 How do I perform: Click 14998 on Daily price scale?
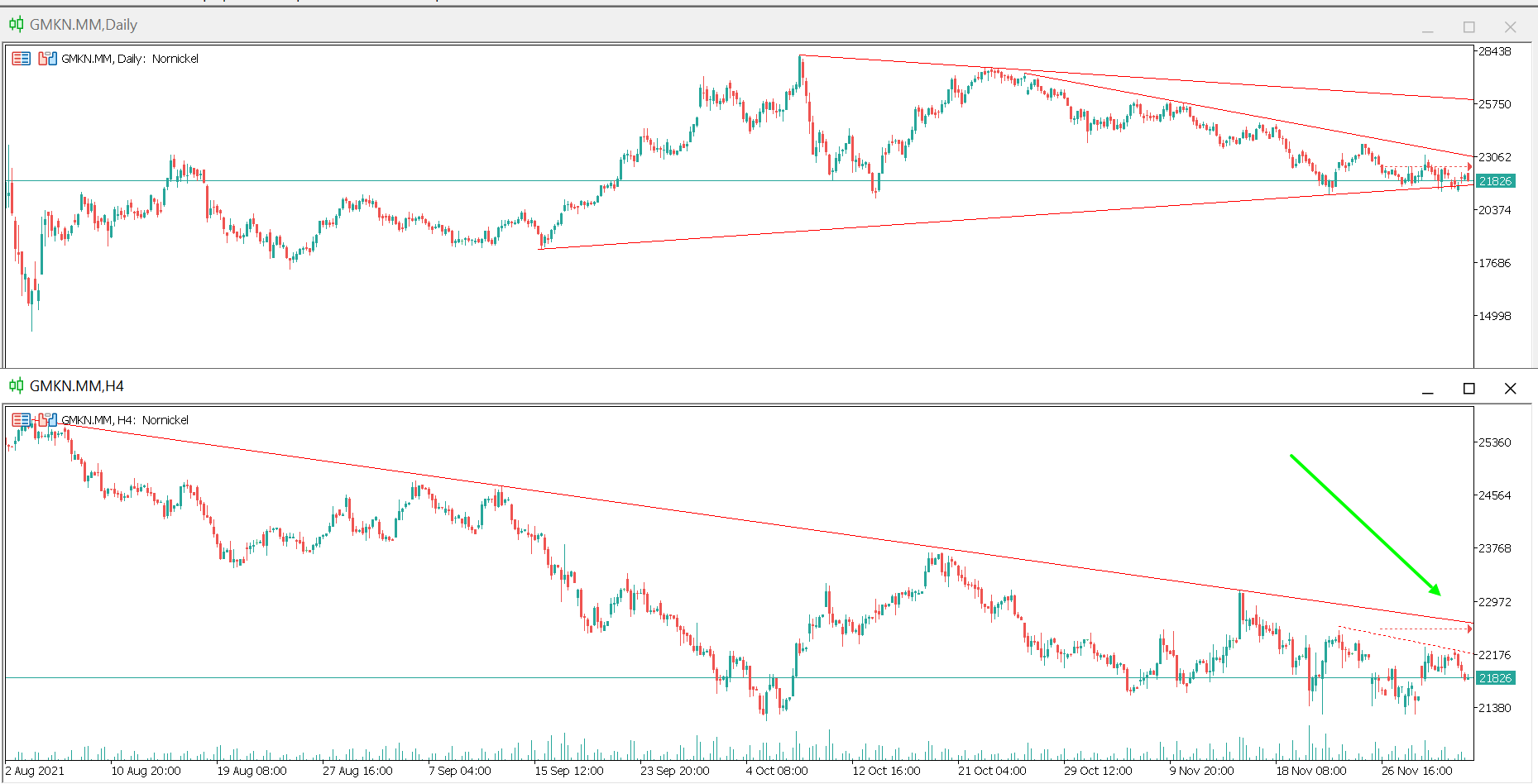1495,316
